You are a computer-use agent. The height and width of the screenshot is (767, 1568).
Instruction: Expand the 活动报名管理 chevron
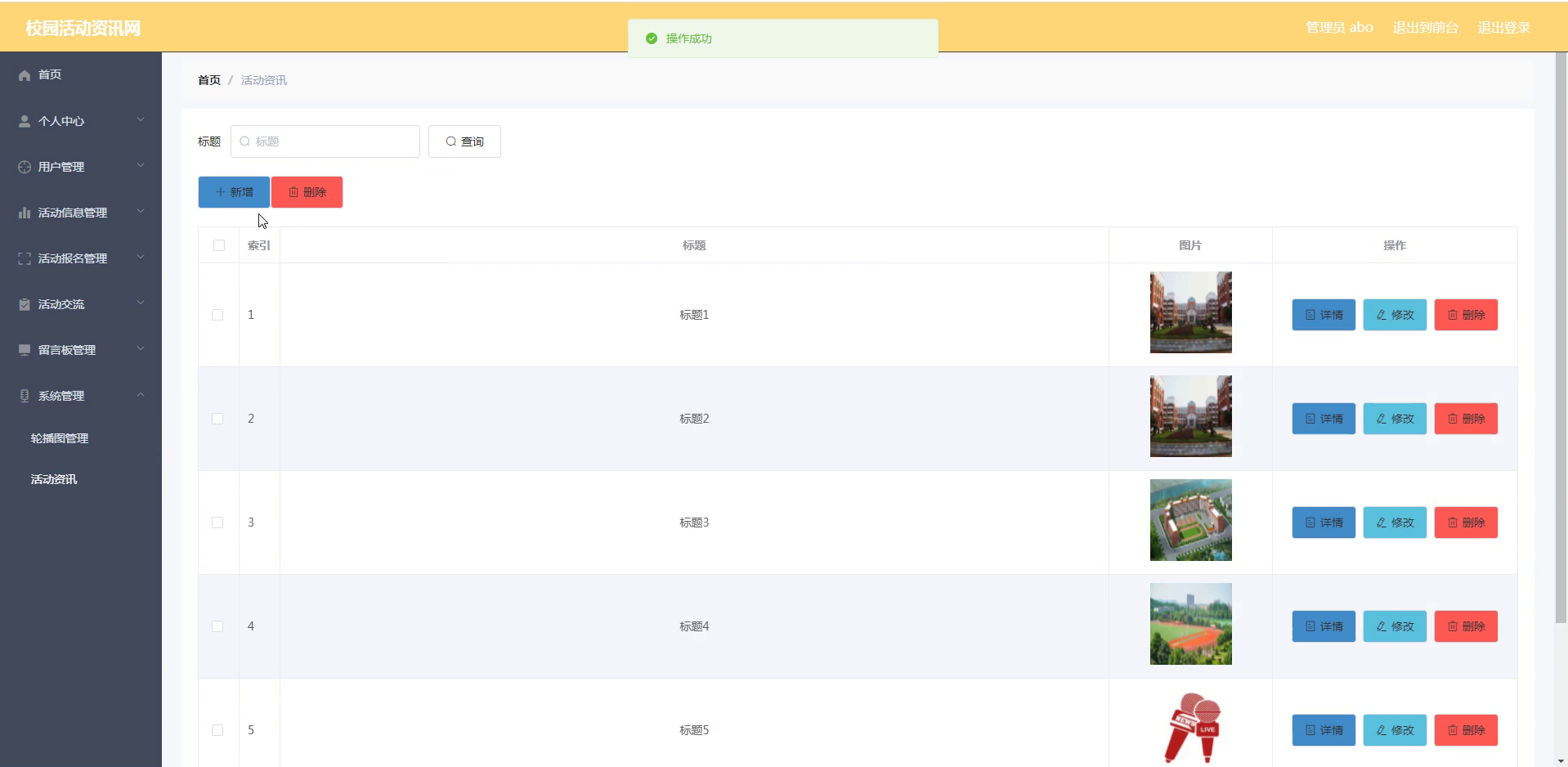(x=141, y=257)
